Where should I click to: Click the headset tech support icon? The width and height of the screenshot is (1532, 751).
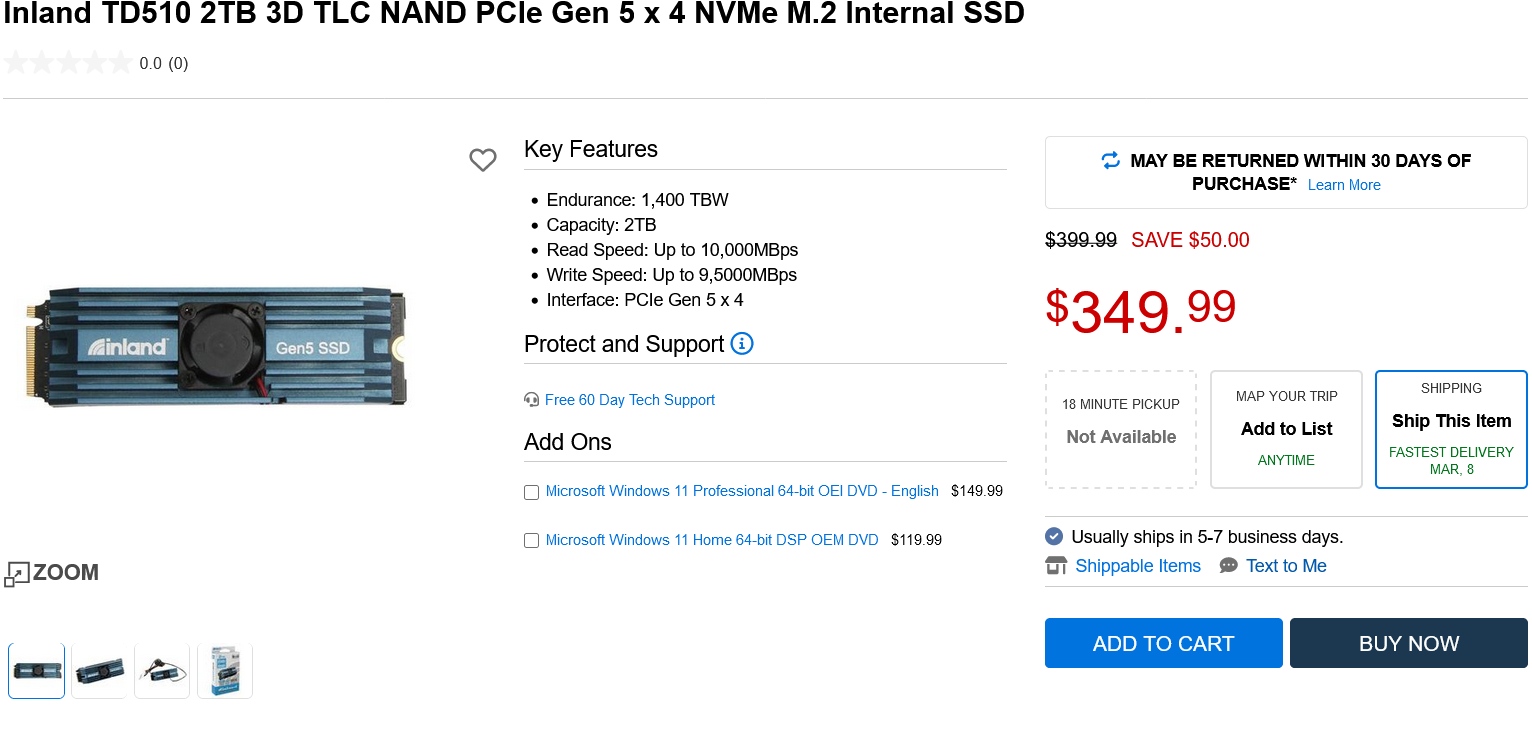coord(532,400)
